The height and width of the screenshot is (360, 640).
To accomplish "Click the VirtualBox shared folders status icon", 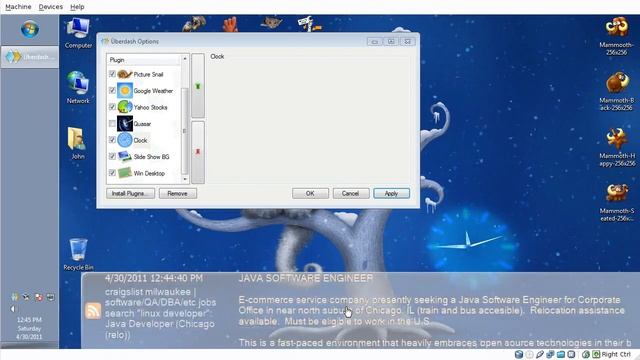I will pyautogui.click(x=561, y=354).
